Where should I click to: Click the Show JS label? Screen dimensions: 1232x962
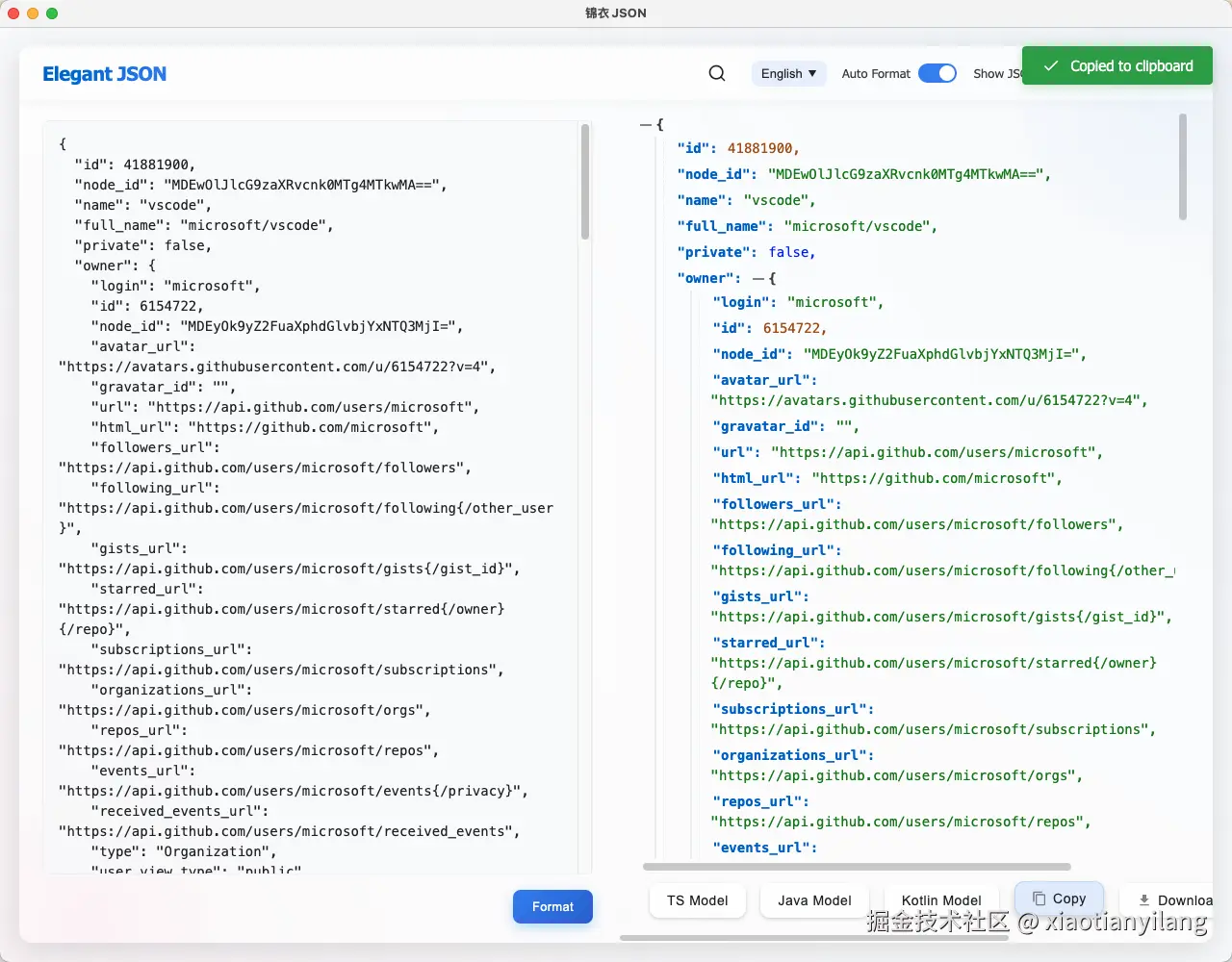tap(997, 73)
